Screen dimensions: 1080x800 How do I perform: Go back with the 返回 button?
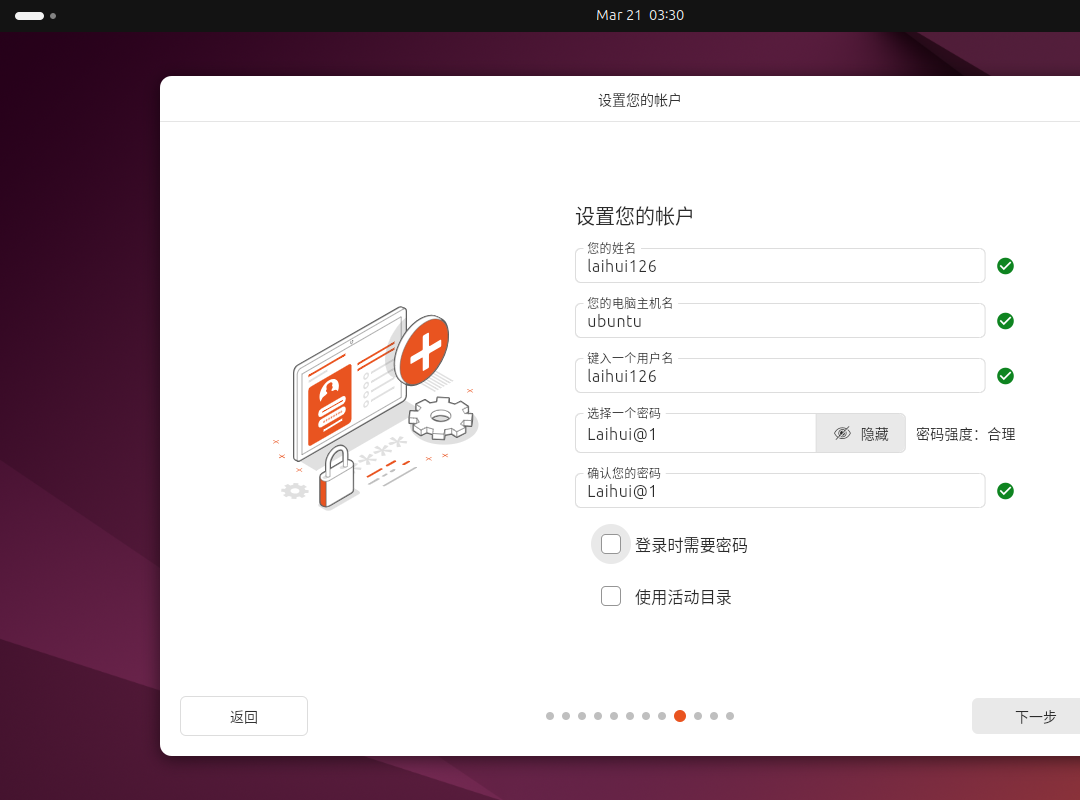coord(244,716)
